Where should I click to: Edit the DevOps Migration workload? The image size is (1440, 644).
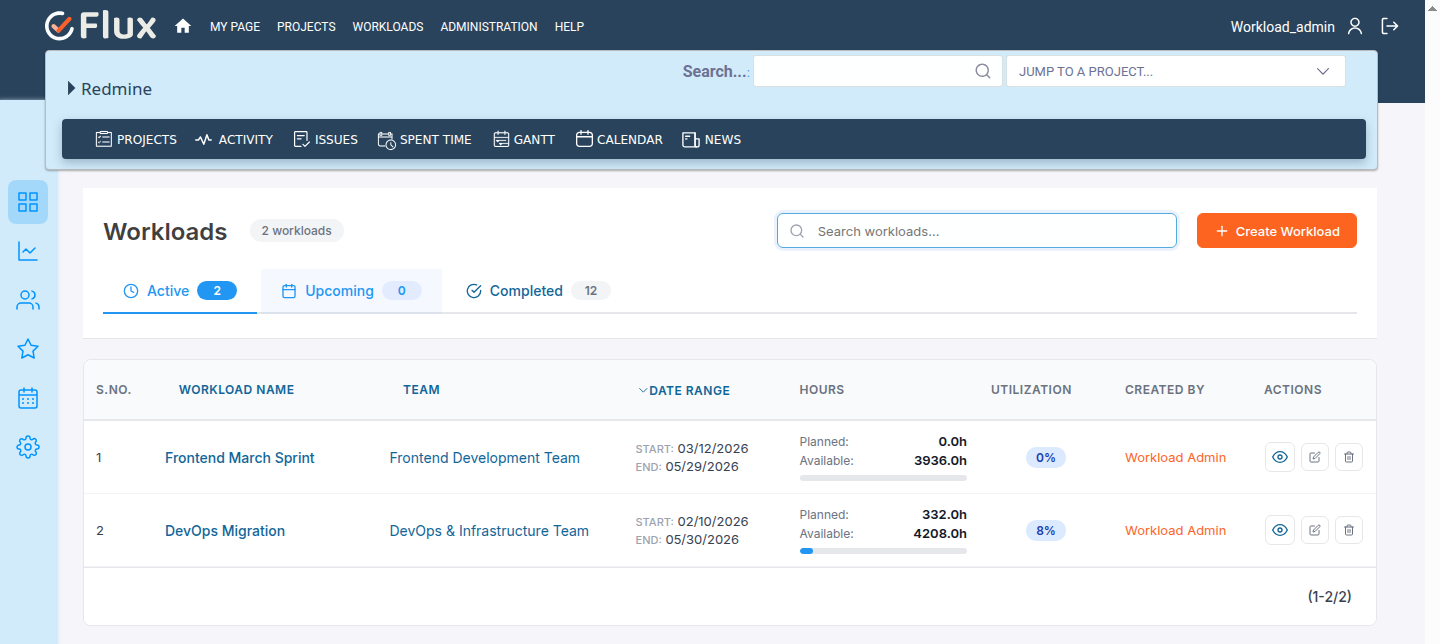1315,530
